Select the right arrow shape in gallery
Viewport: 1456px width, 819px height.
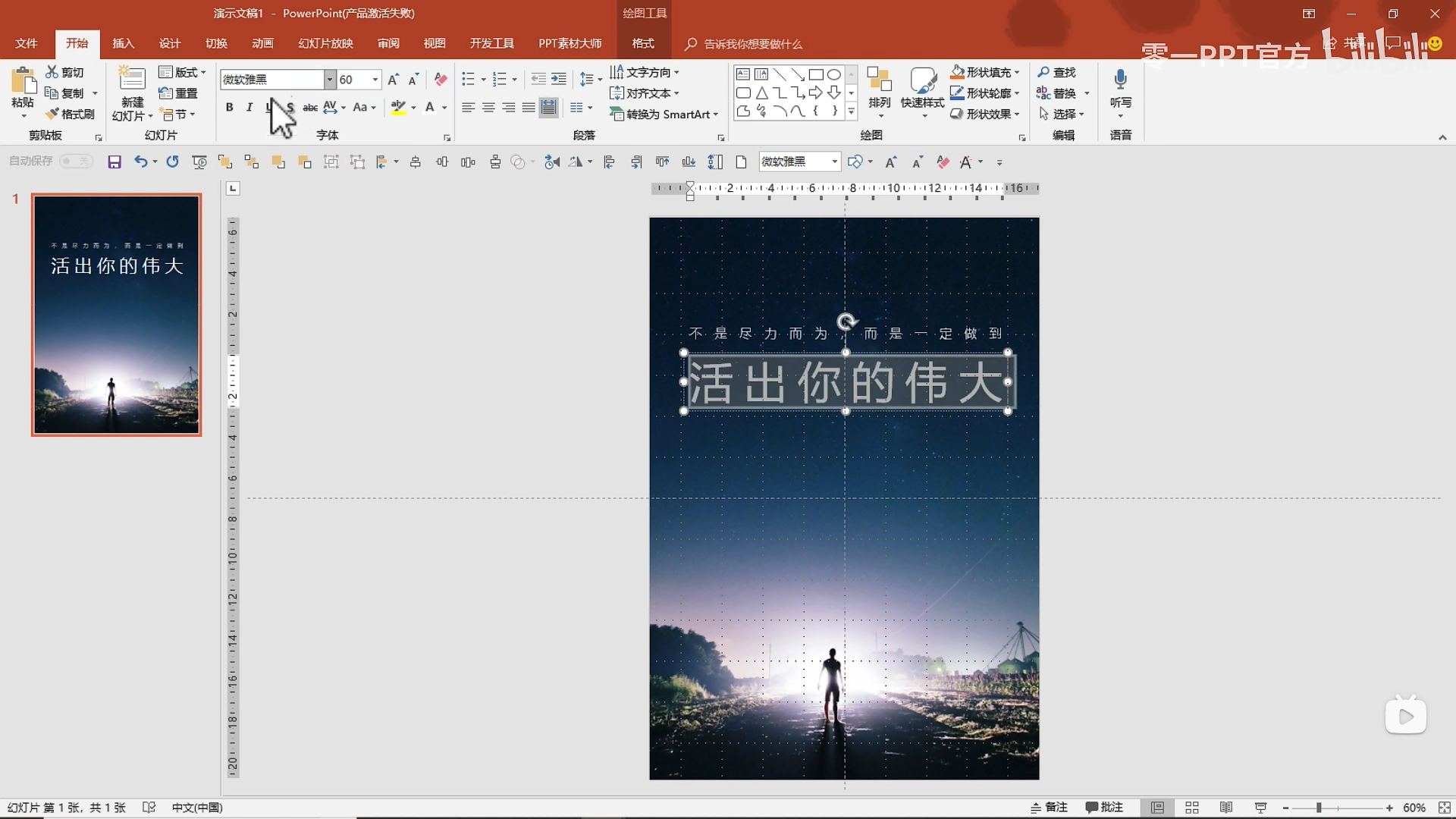coord(815,93)
